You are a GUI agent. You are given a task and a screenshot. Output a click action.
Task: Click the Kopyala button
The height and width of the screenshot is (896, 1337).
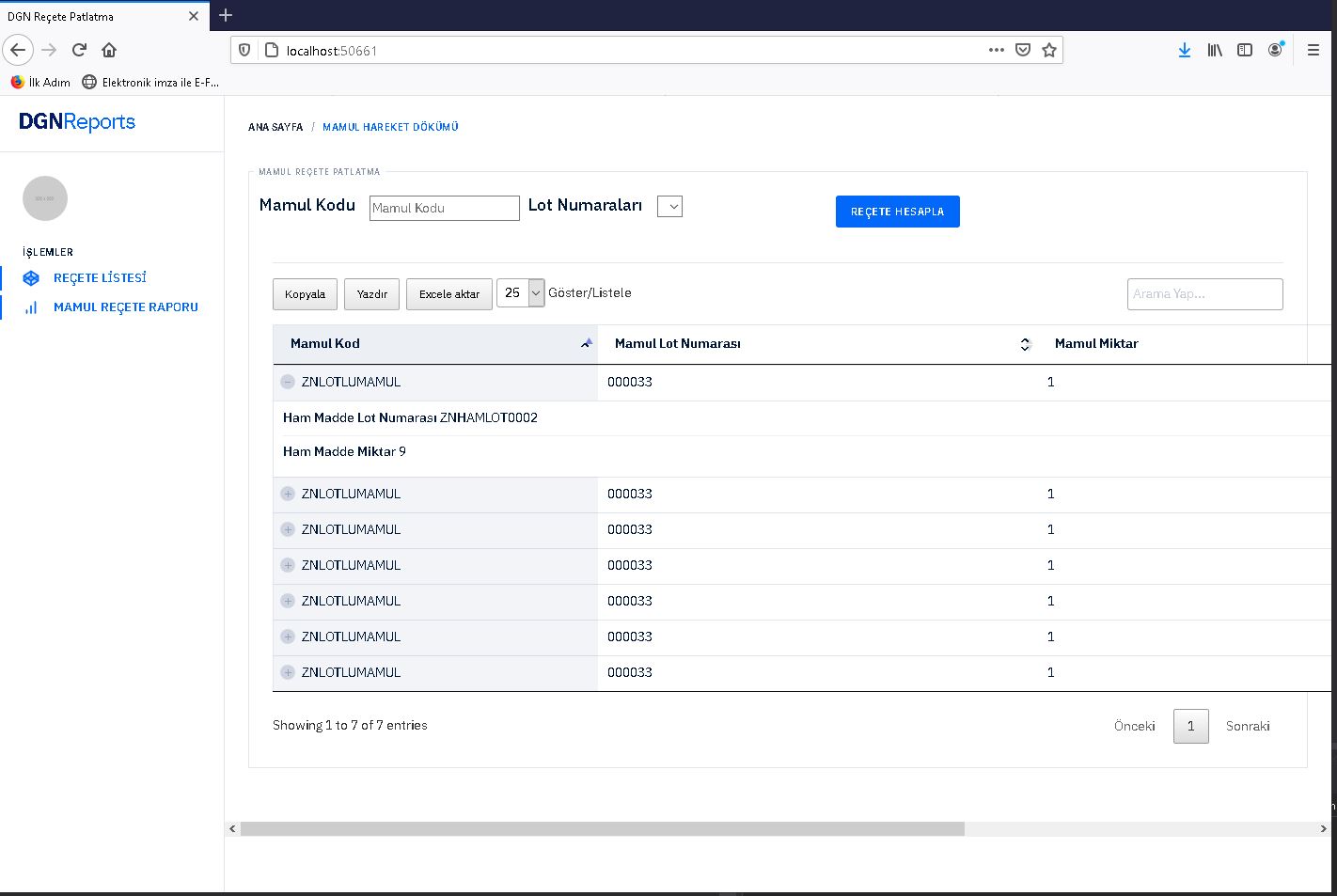tap(305, 294)
